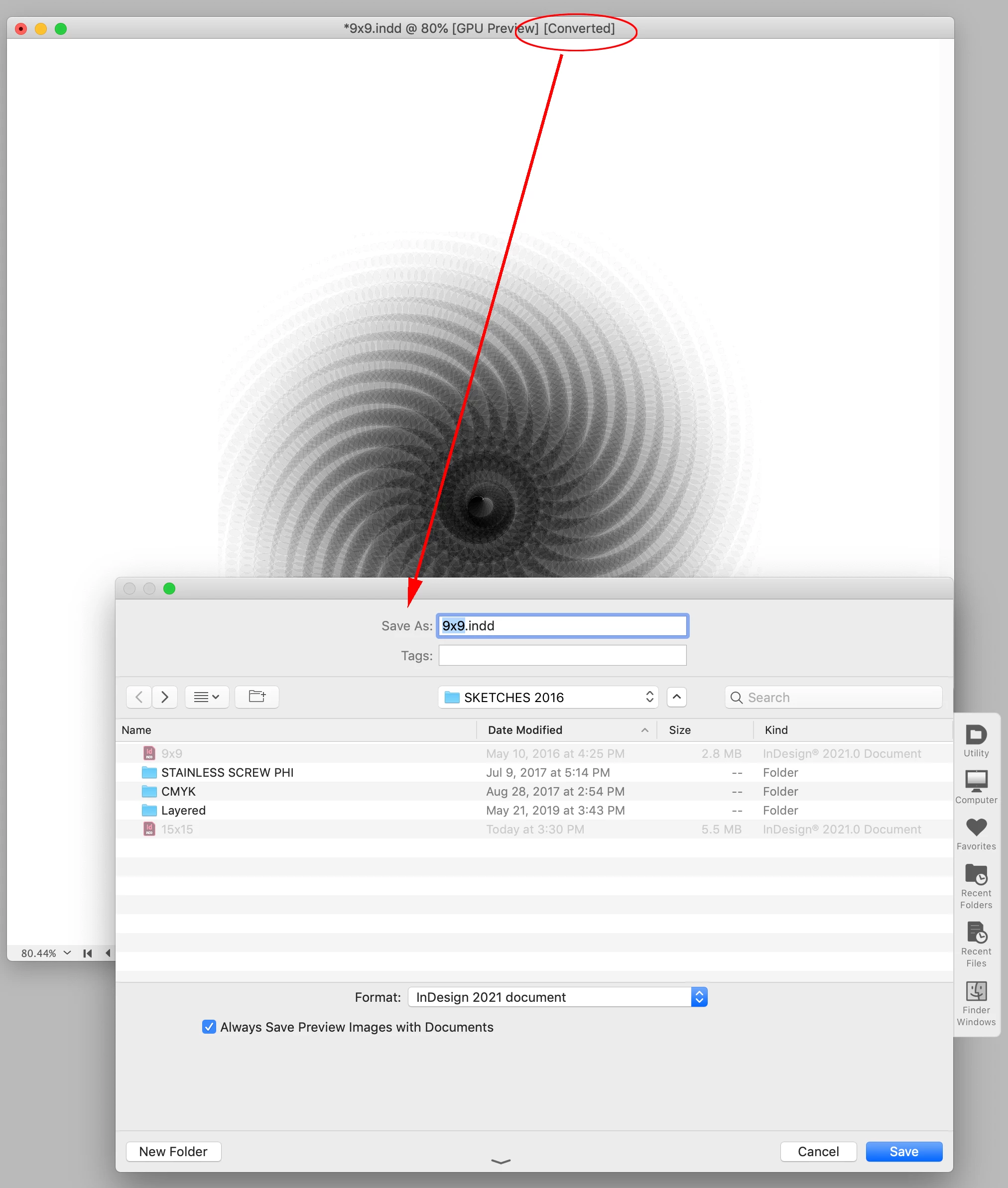Open the Format dropdown menu
The image size is (1008, 1188).
(557, 997)
